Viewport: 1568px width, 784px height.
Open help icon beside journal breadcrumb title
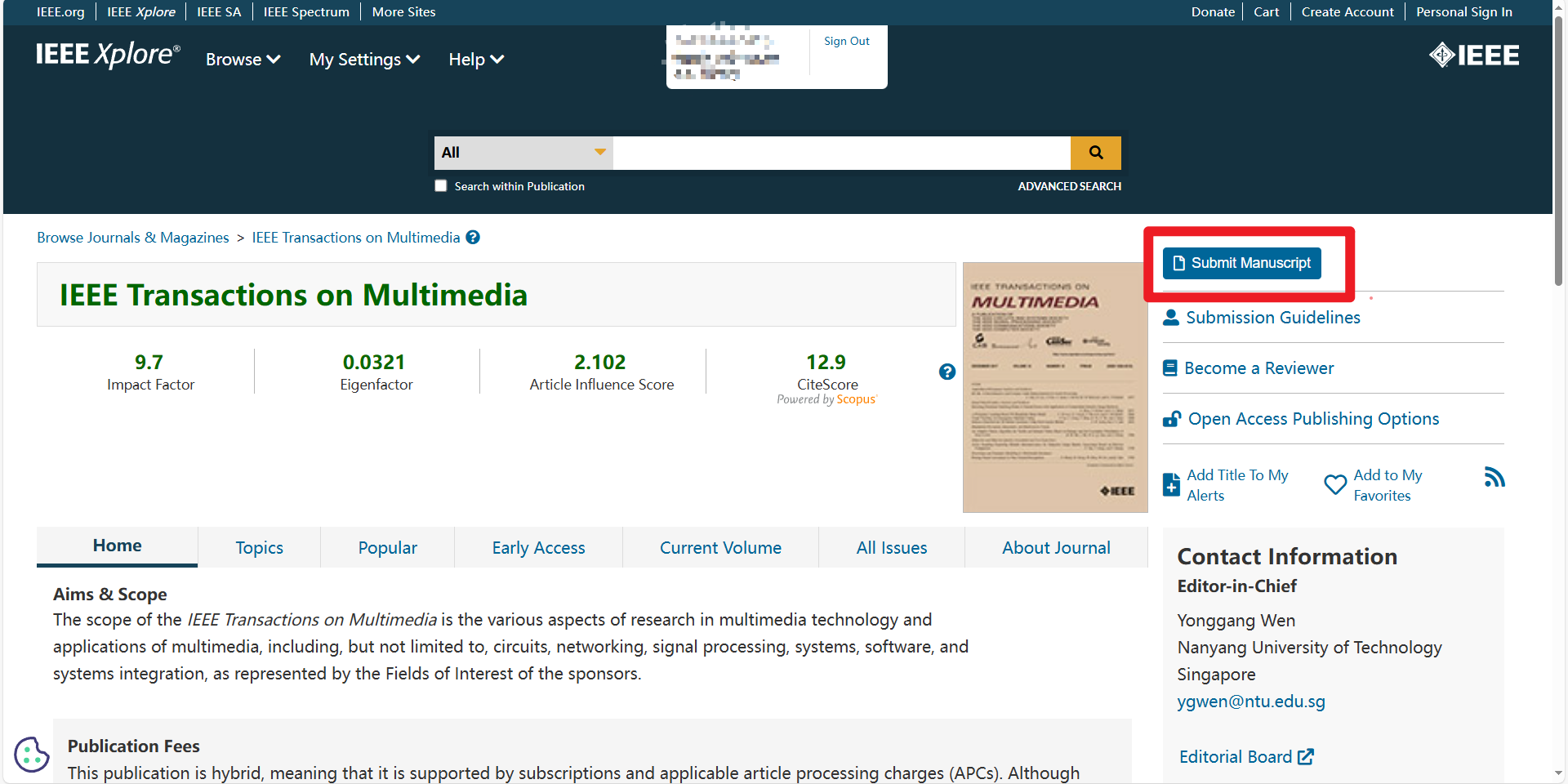pos(473,238)
